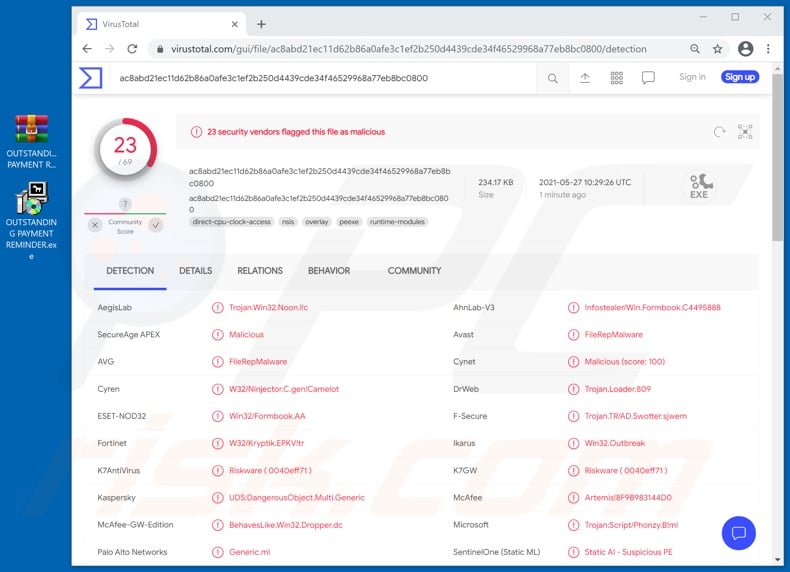Click the browser back arrow
790x572 pixels.
87,49
